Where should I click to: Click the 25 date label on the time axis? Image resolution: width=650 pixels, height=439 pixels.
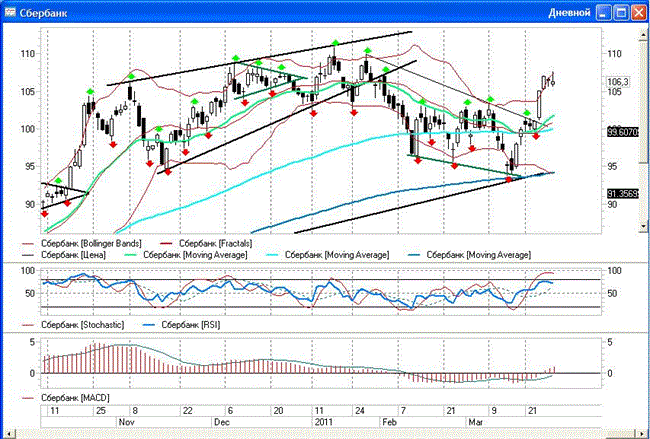101,411
